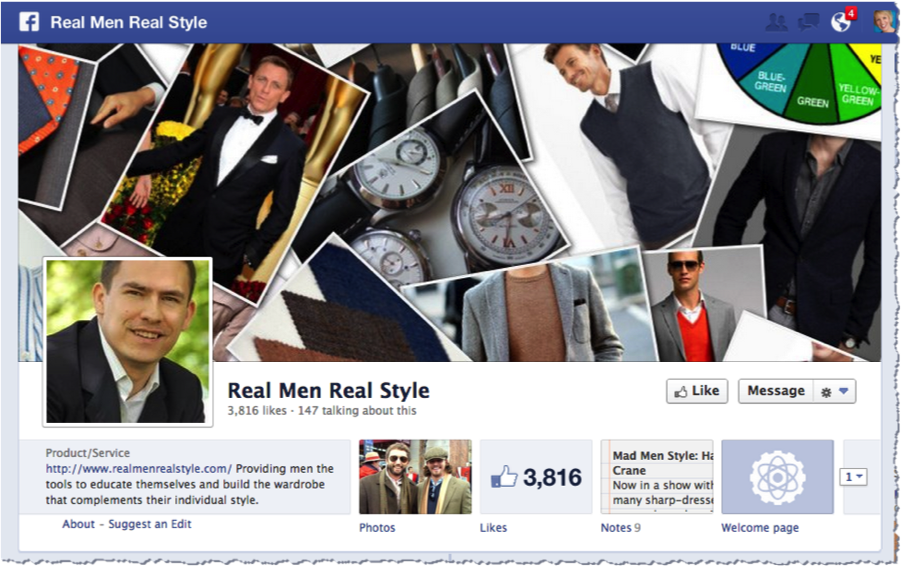Open the Likes tile showing 3,816
The height and width of the screenshot is (567, 901).
(x=536, y=477)
